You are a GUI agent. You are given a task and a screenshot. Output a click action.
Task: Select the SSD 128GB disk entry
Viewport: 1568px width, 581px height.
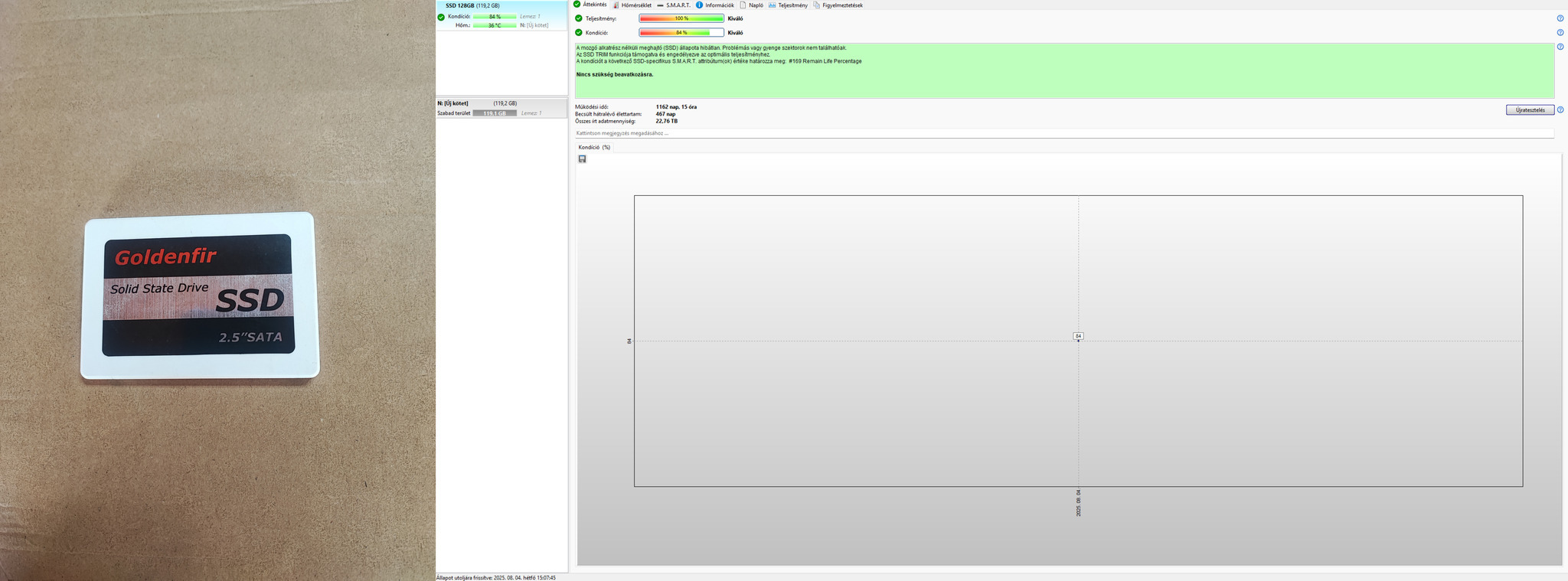501,15
